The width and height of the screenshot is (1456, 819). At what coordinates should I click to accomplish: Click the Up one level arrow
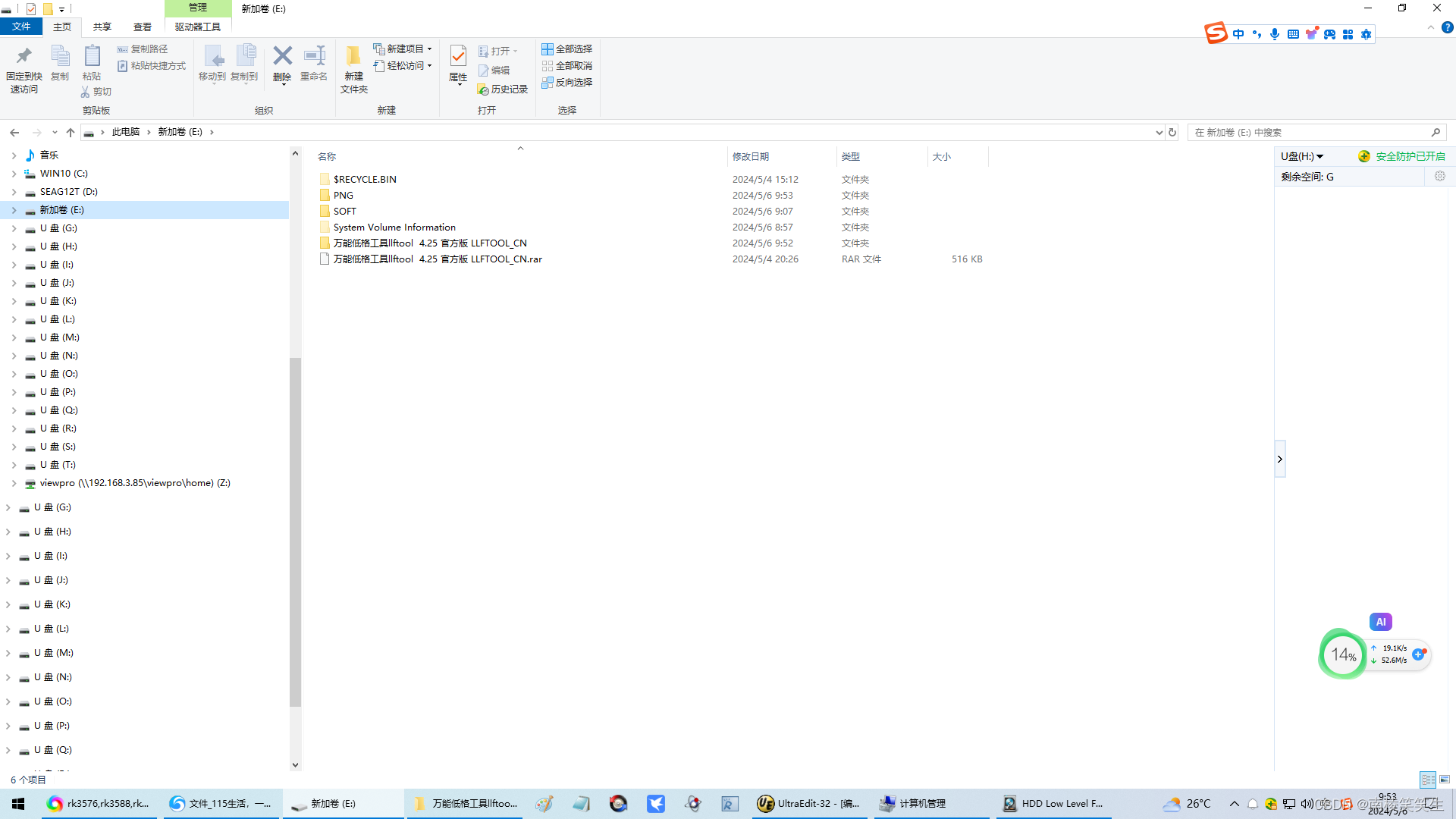click(71, 132)
